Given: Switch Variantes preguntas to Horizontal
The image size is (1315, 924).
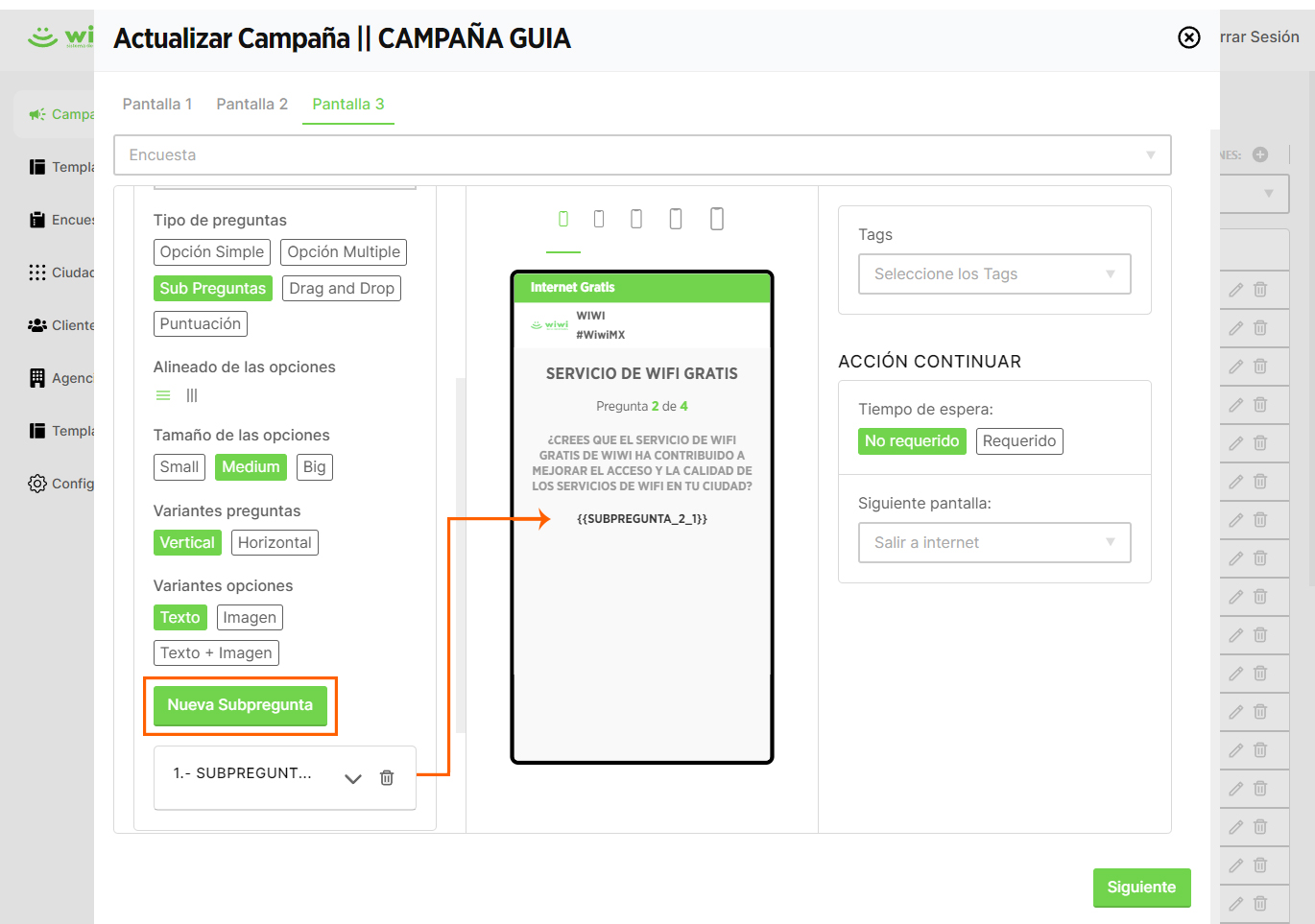Looking at the screenshot, I should pos(275,543).
